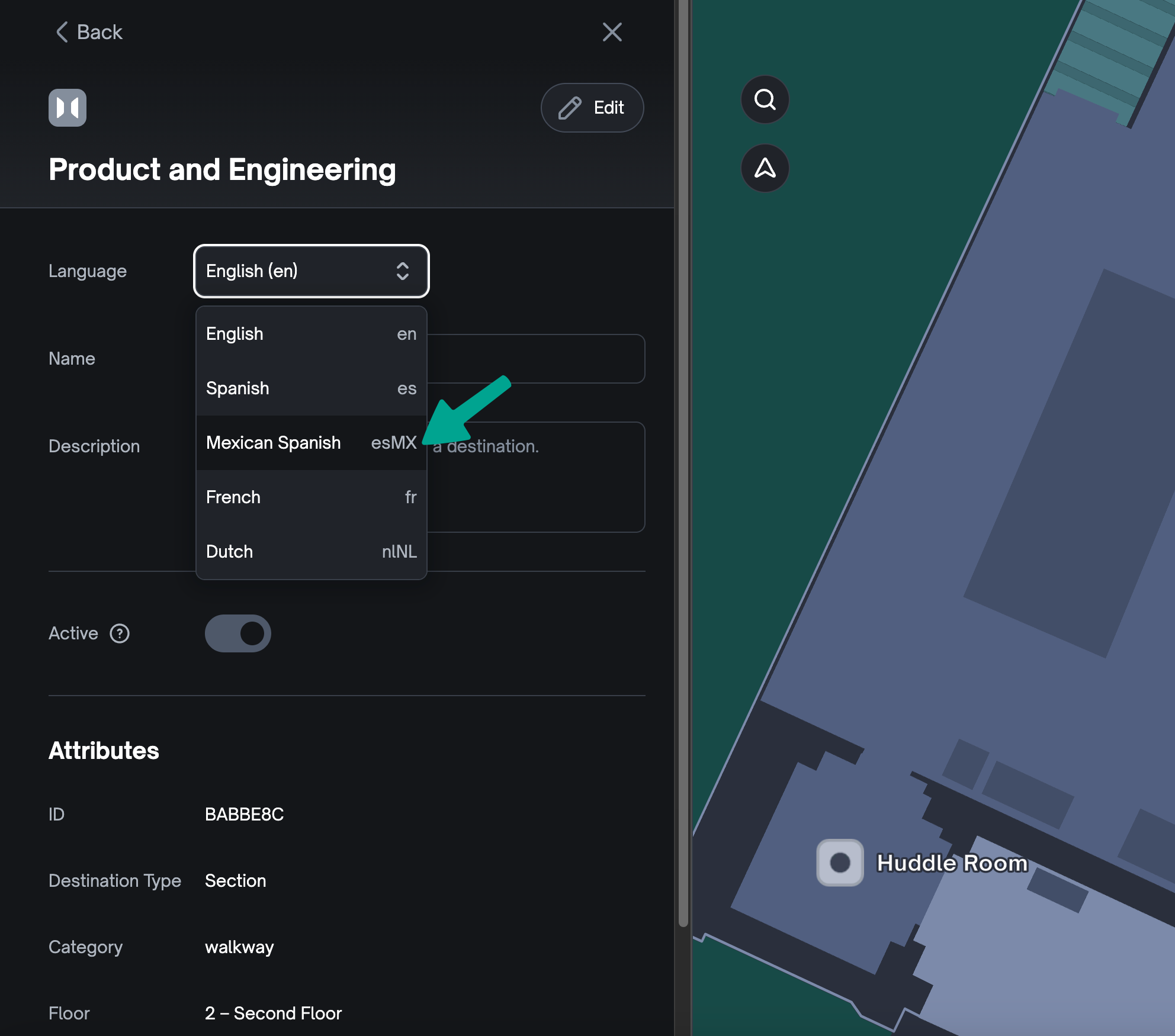This screenshot has width=1175, height=1036.
Task: Click the search magnifier icon on map
Action: 765,99
